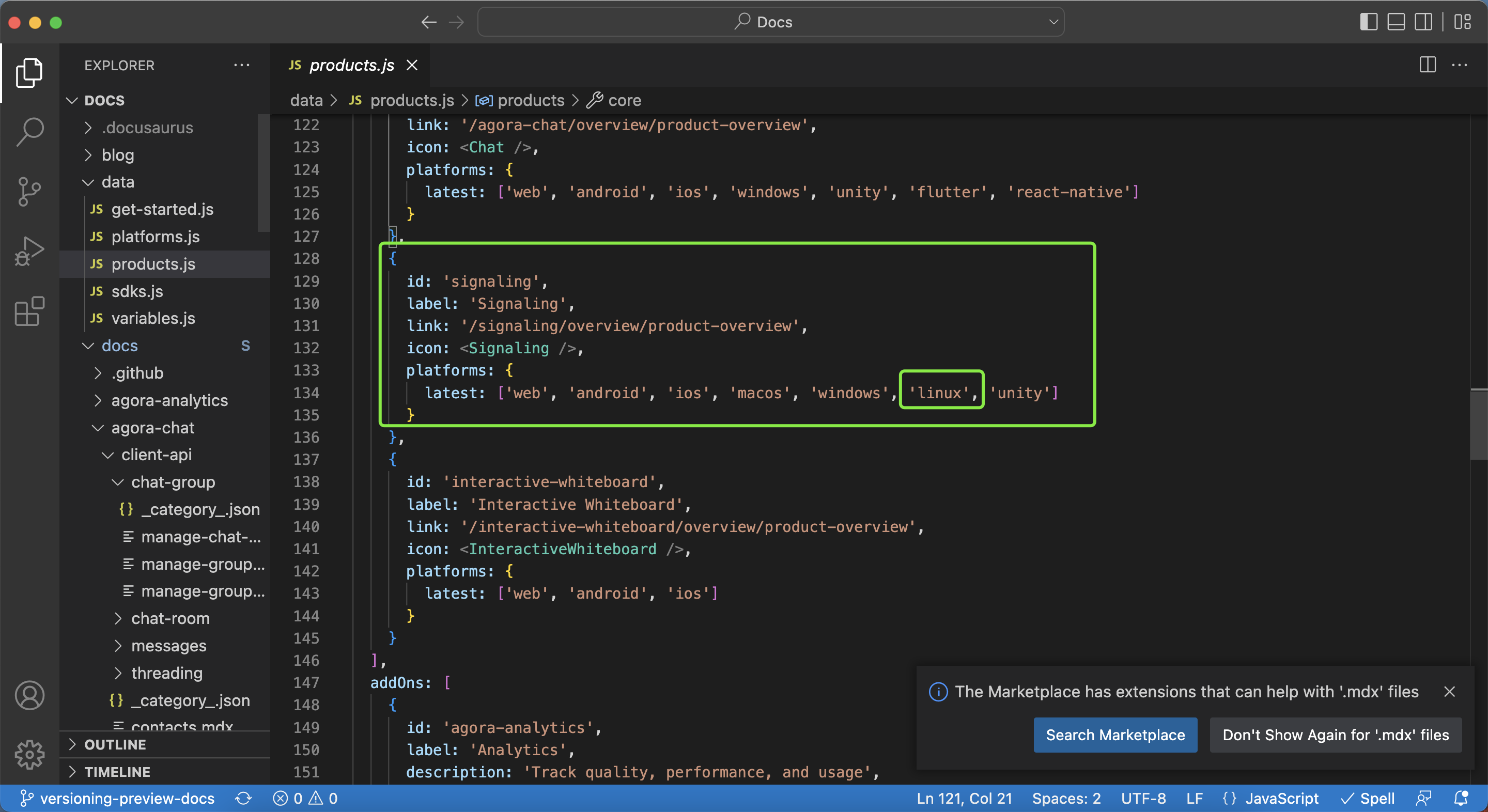1488x812 pixels.
Task: Open the Extensions view
Action: coord(28,311)
